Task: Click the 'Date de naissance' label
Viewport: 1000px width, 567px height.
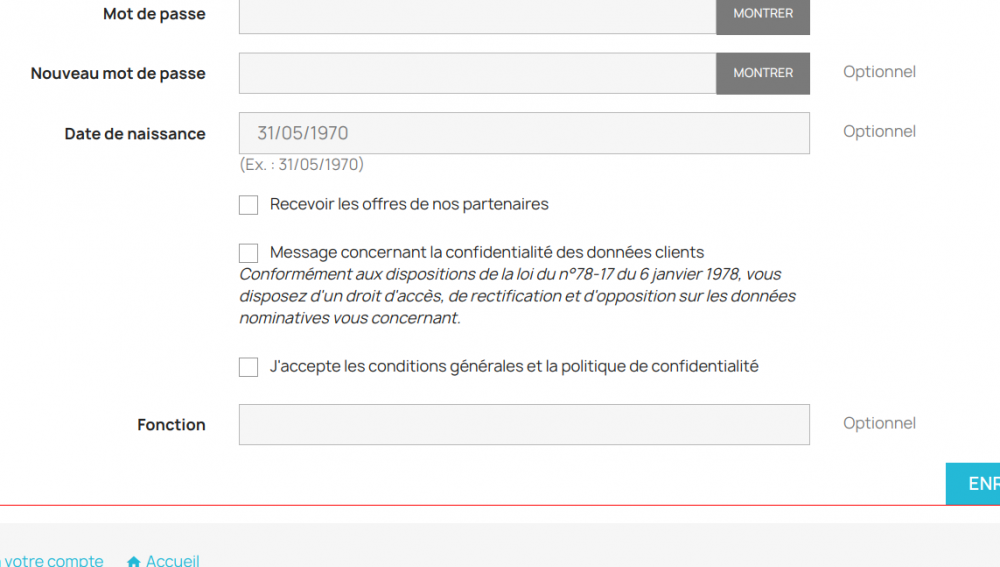Action: click(x=135, y=134)
